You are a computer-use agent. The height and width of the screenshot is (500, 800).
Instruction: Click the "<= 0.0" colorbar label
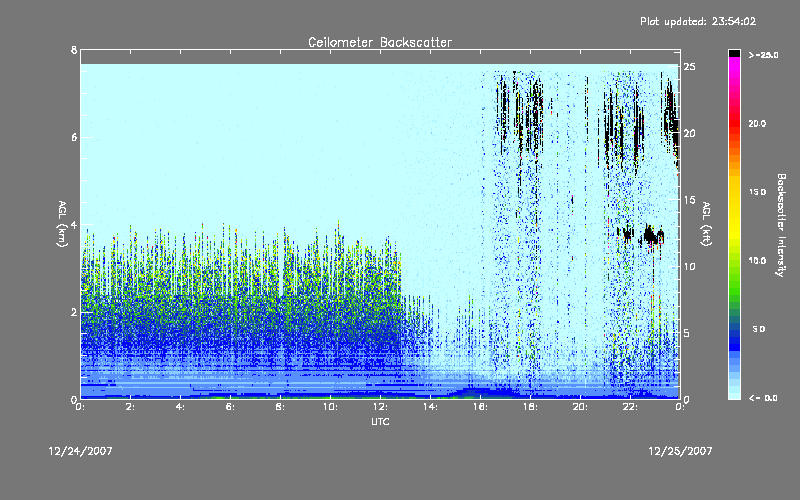coord(763,397)
